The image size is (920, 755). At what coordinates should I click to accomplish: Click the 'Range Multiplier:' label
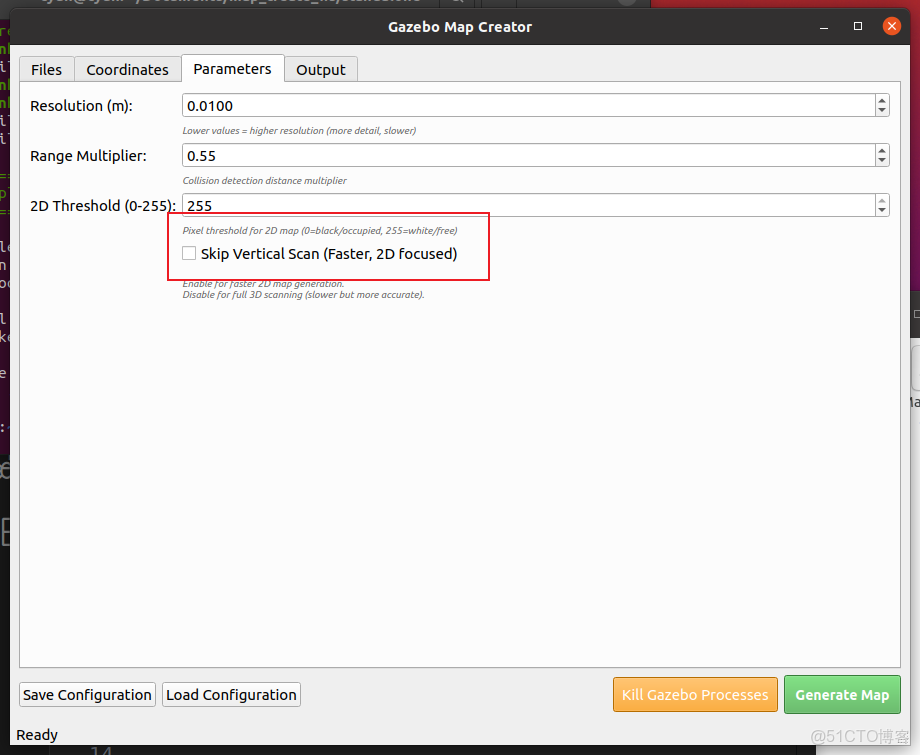(x=88, y=155)
